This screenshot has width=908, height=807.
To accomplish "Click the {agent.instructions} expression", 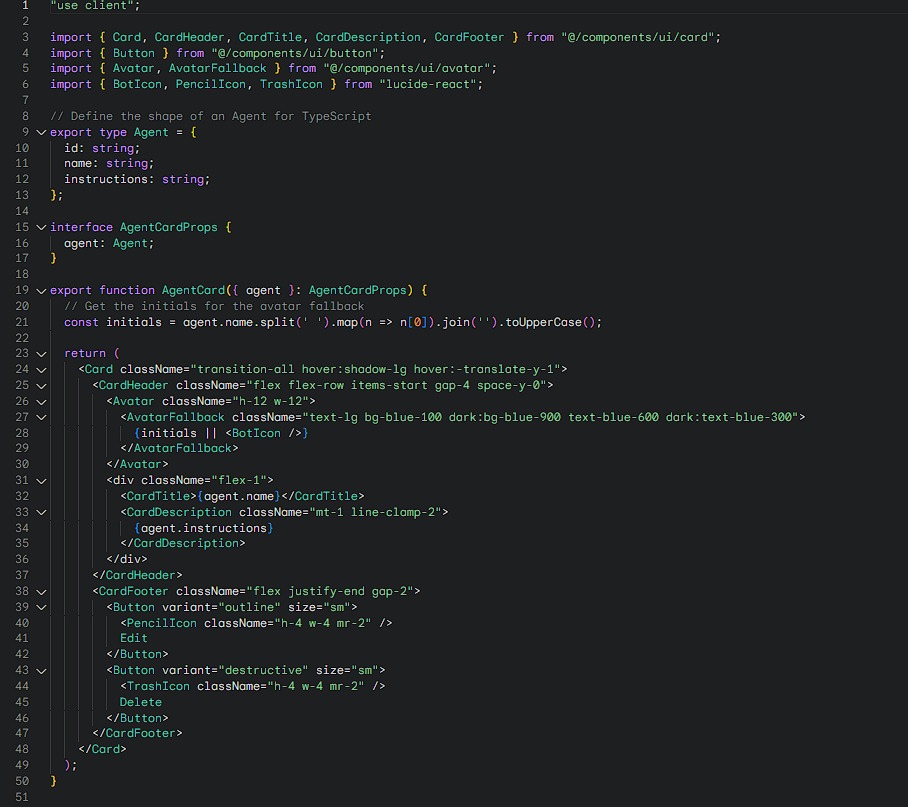I will coord(203,528).
